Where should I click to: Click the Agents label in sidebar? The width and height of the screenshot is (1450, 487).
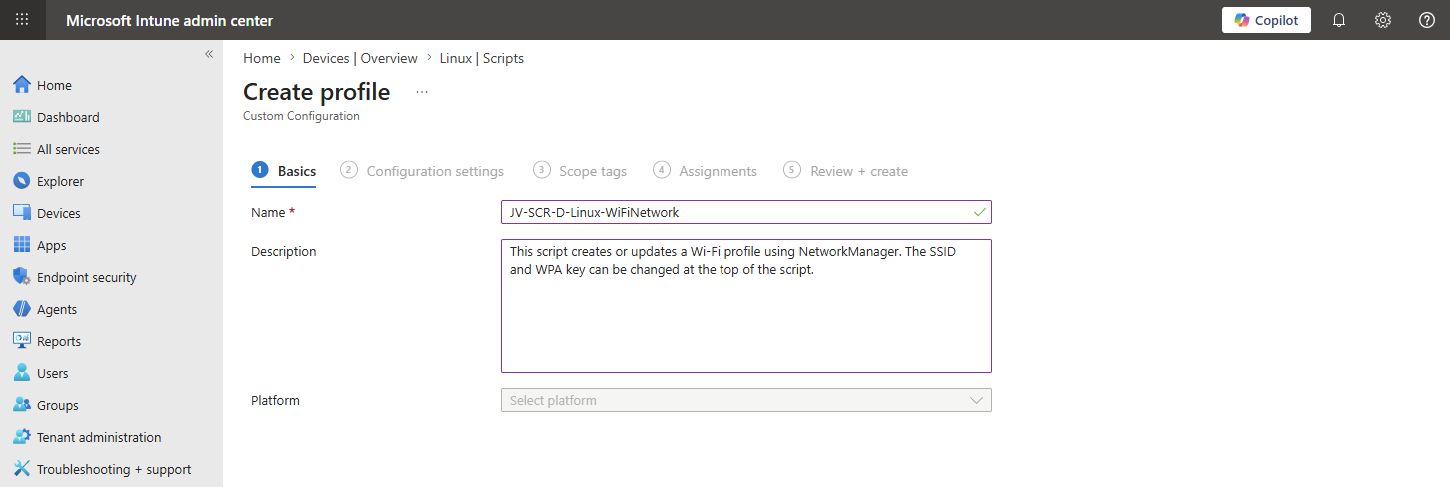pos(57,309)
